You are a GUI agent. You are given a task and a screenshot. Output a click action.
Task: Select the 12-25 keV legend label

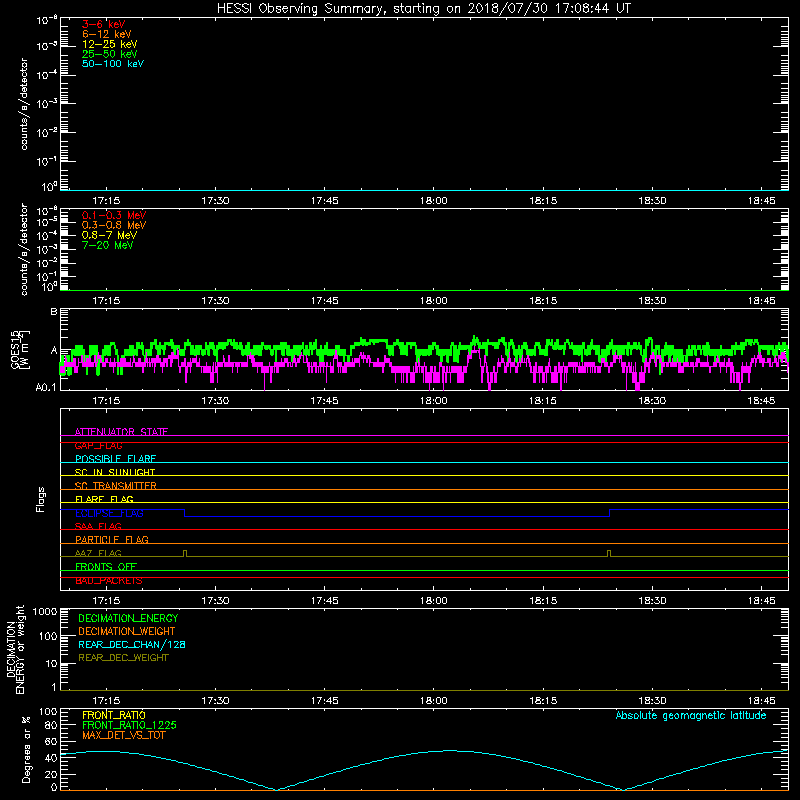pyautogui.click(x=109, y=44)
